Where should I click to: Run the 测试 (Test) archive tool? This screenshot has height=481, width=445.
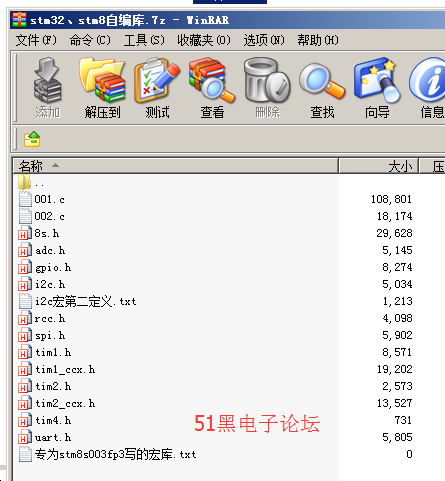(157, 88)
